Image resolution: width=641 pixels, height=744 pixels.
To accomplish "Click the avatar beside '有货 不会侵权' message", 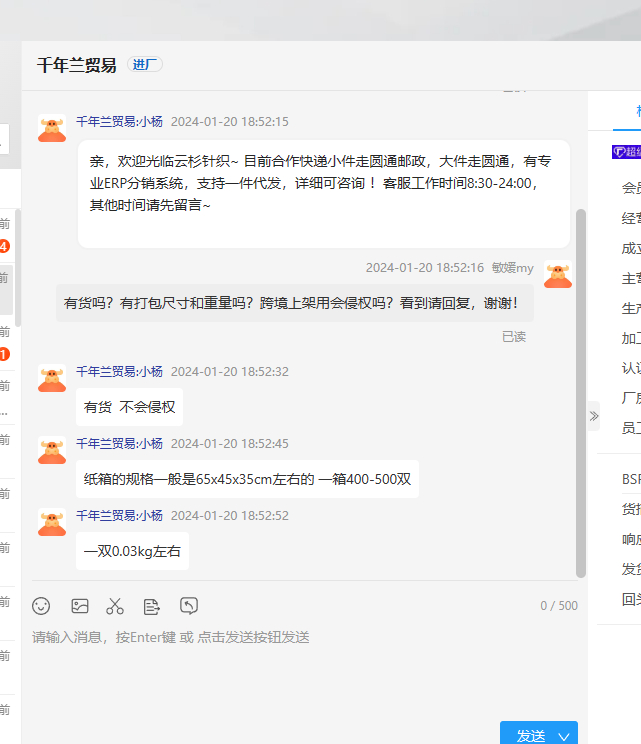I will pyautogui.click(x=52, y=378).
